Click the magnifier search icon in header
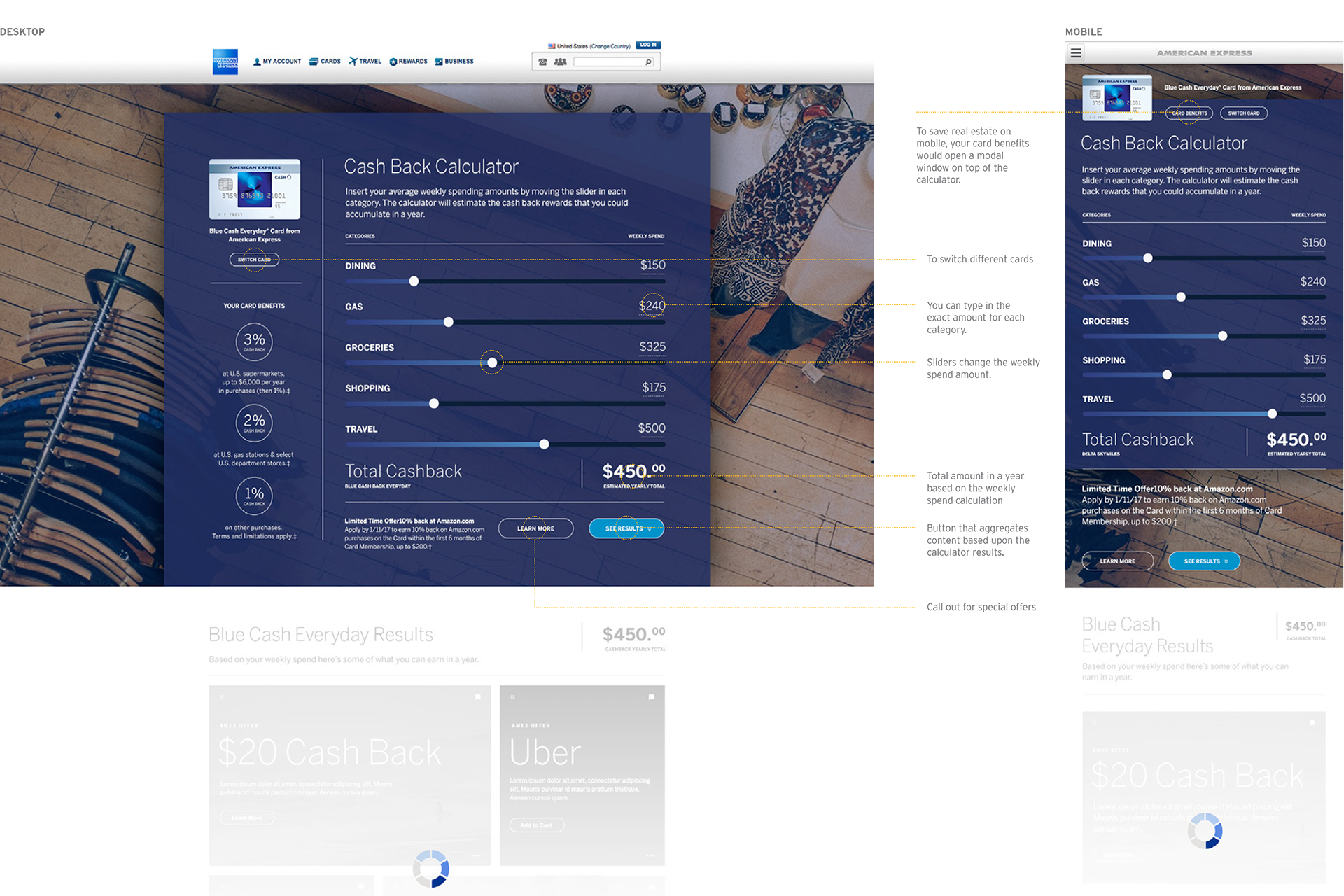The image size is (1344, 896). click(x=649, y=62)
